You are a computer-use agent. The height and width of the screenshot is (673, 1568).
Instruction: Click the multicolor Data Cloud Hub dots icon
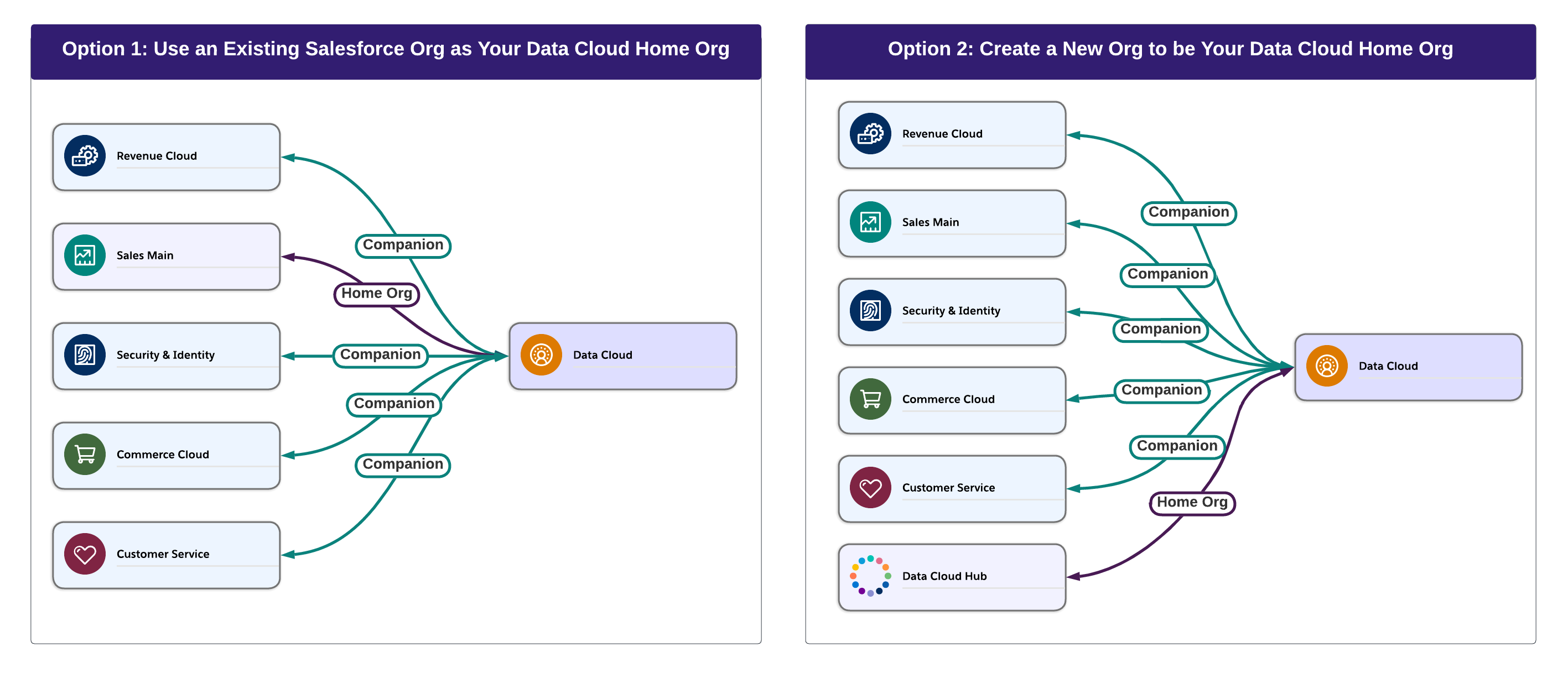coord(870,576)
